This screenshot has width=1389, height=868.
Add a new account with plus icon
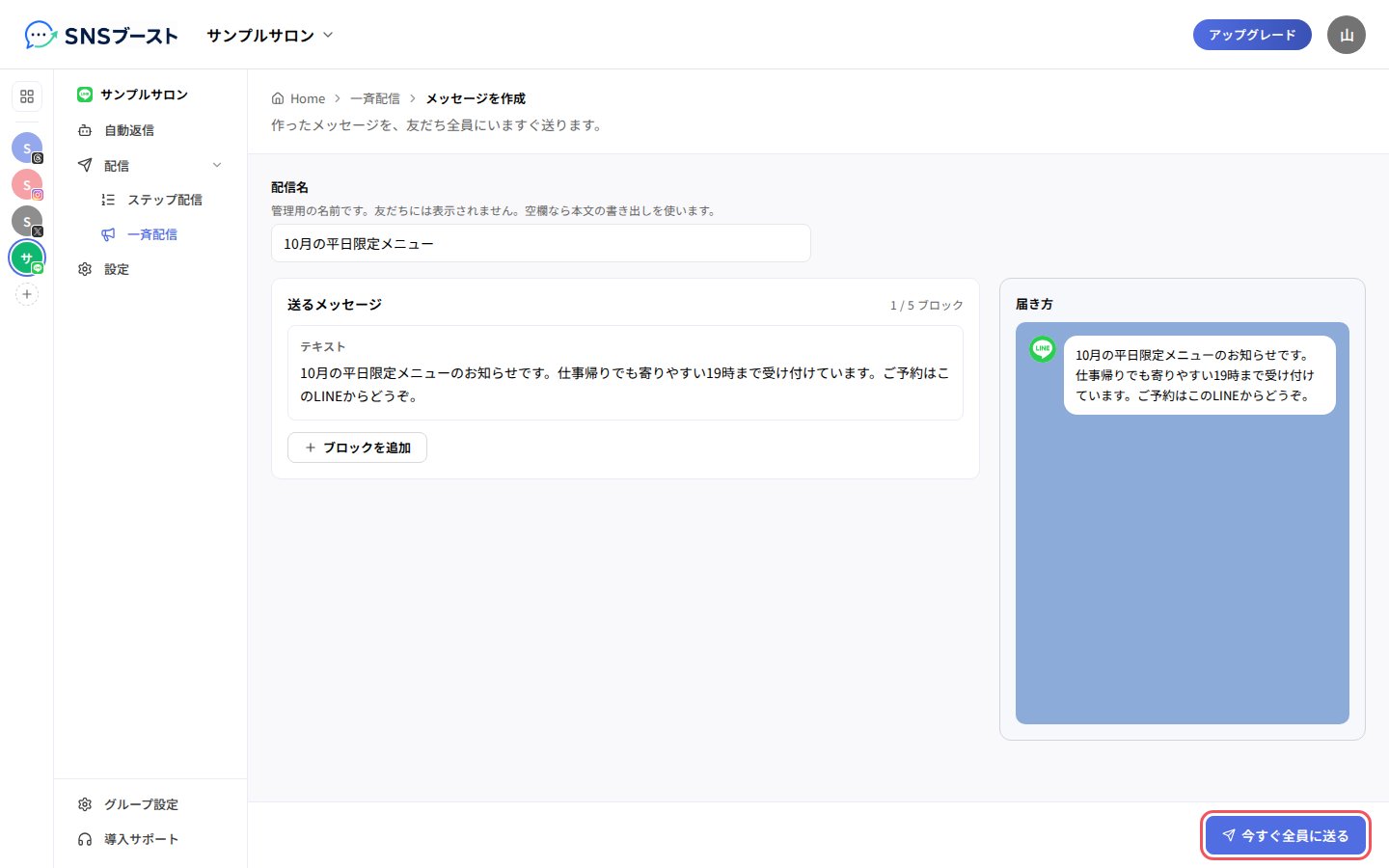coord(27,294)
